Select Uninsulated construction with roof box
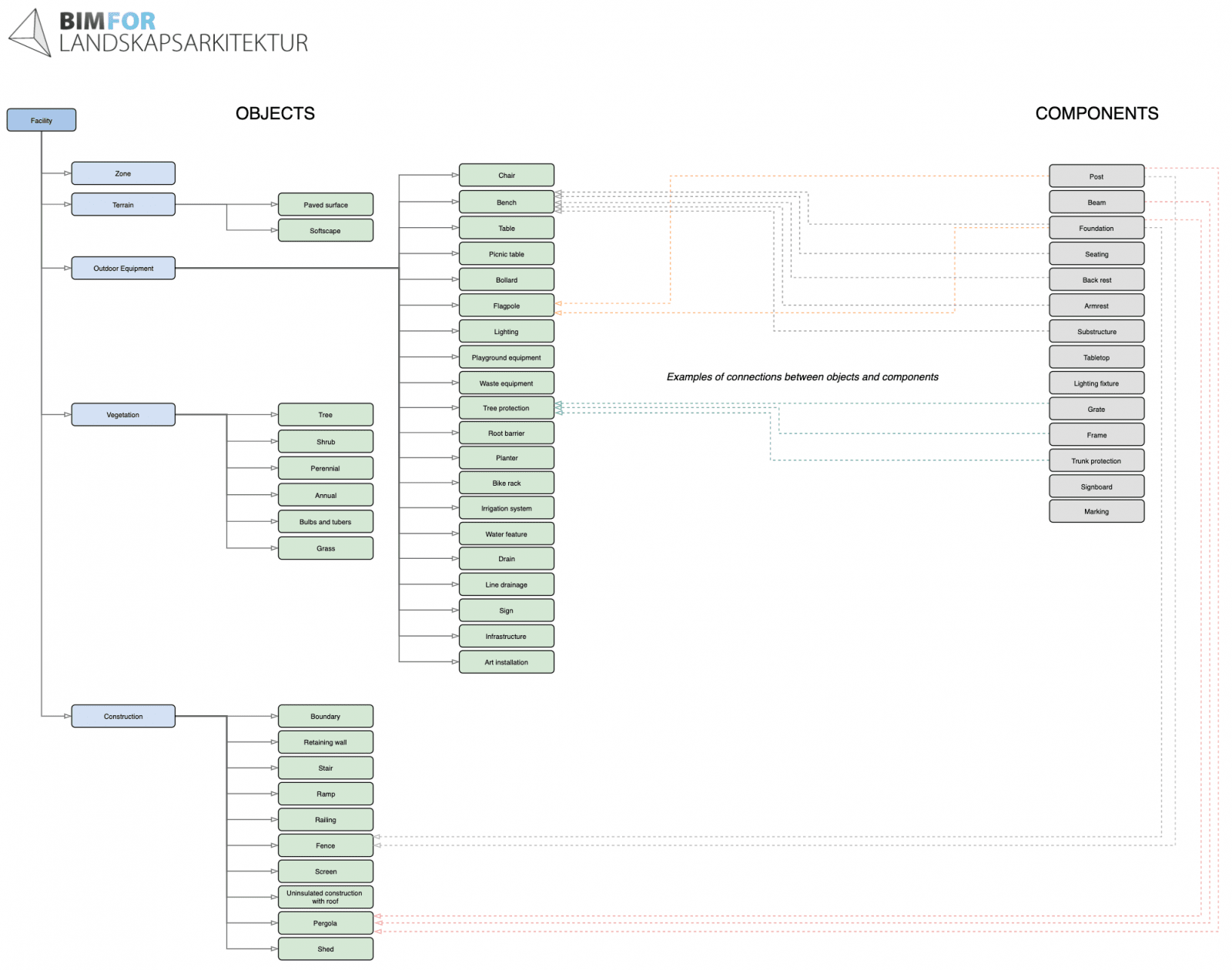Viewport: 1232px width, 970px height. (x=326, y=897)
